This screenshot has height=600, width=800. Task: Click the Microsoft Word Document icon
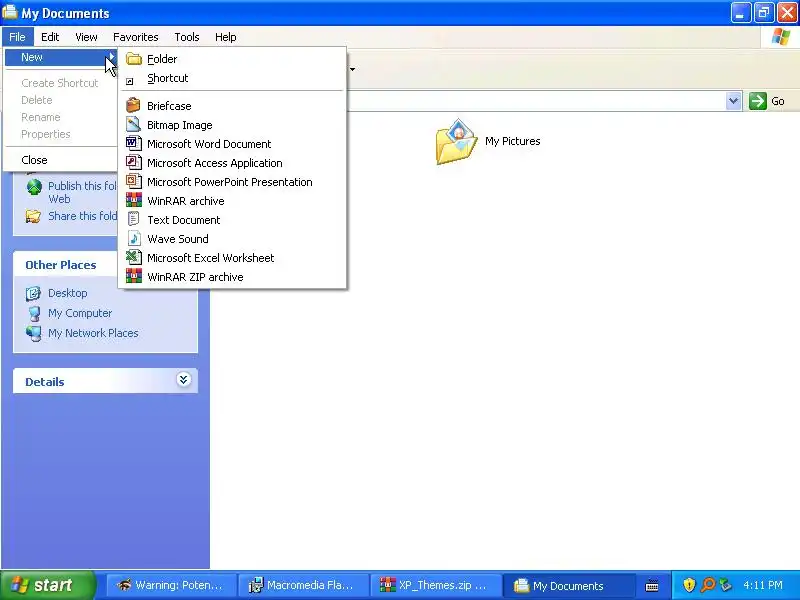point(133,143)
